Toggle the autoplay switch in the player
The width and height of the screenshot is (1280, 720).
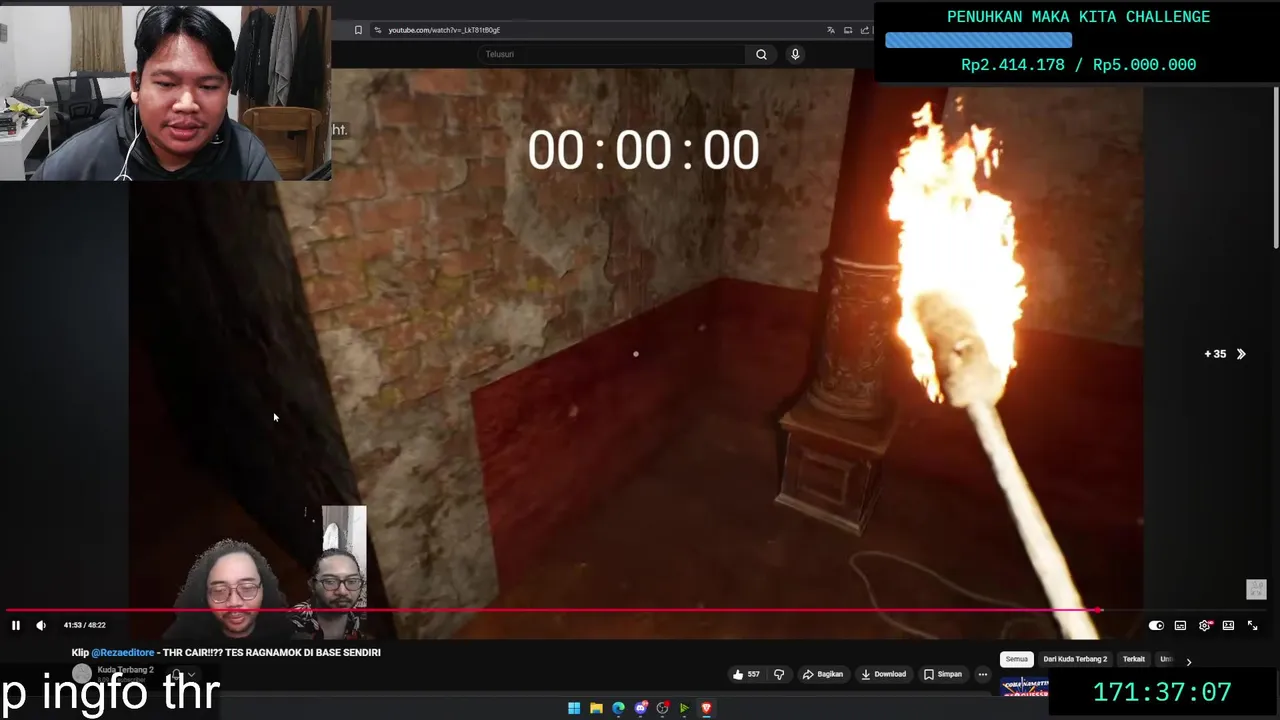pyautogui.click(x=1156, y=625)
